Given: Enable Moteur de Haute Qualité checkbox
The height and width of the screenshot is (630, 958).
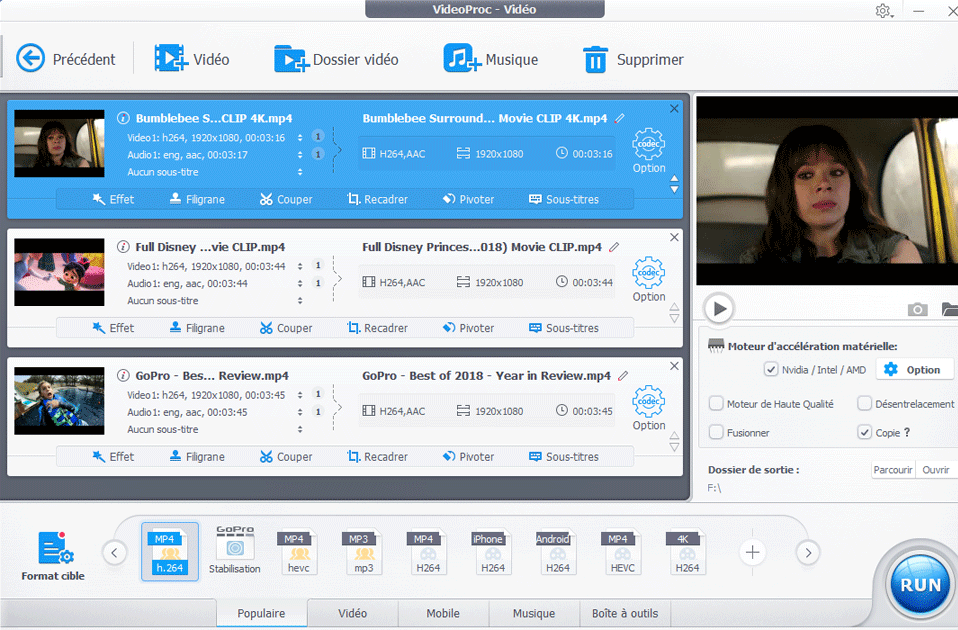Looking at the screenshot, I should (716, 404).
